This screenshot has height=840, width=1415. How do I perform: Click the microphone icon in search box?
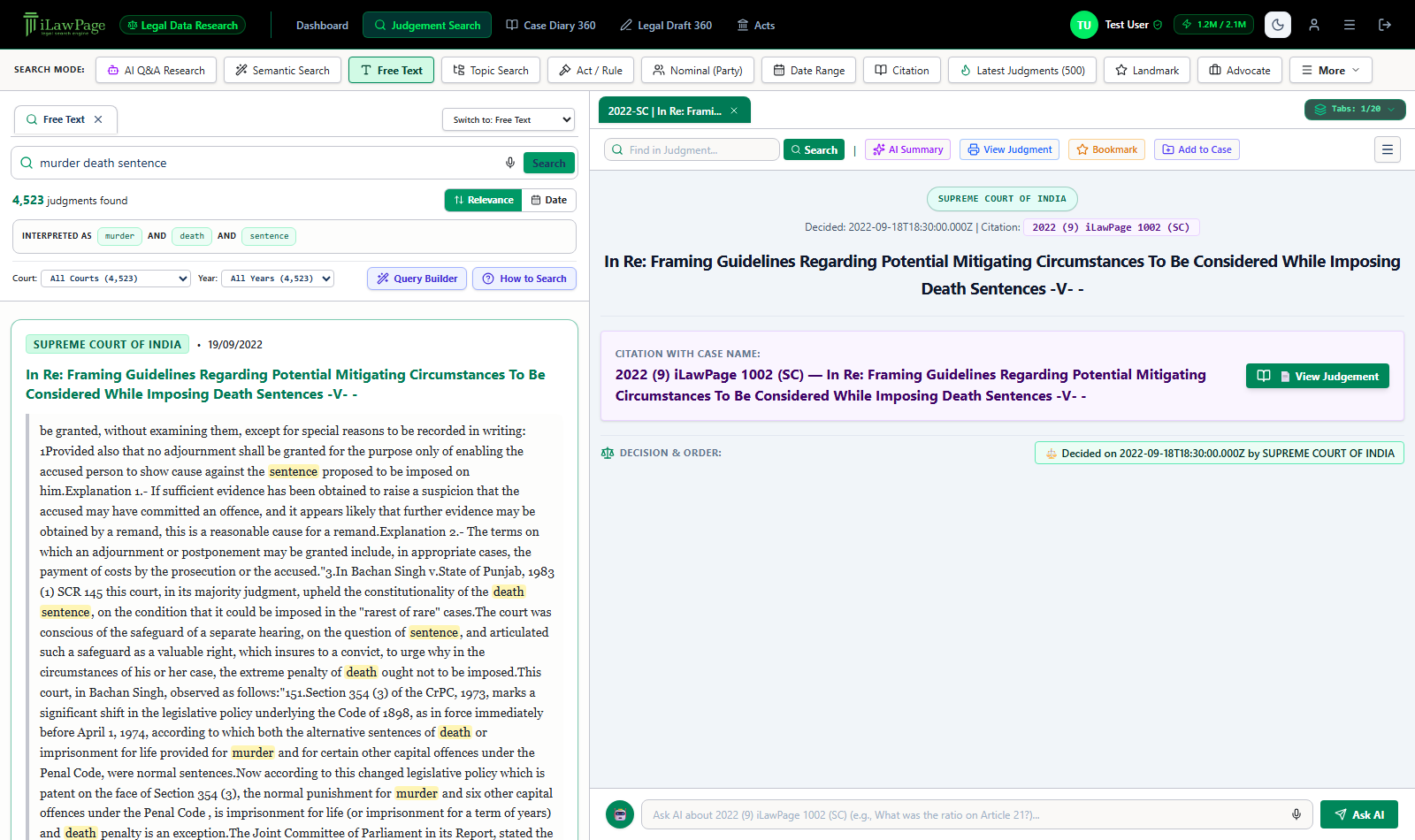pyautogui.click(x=510, y=163)
